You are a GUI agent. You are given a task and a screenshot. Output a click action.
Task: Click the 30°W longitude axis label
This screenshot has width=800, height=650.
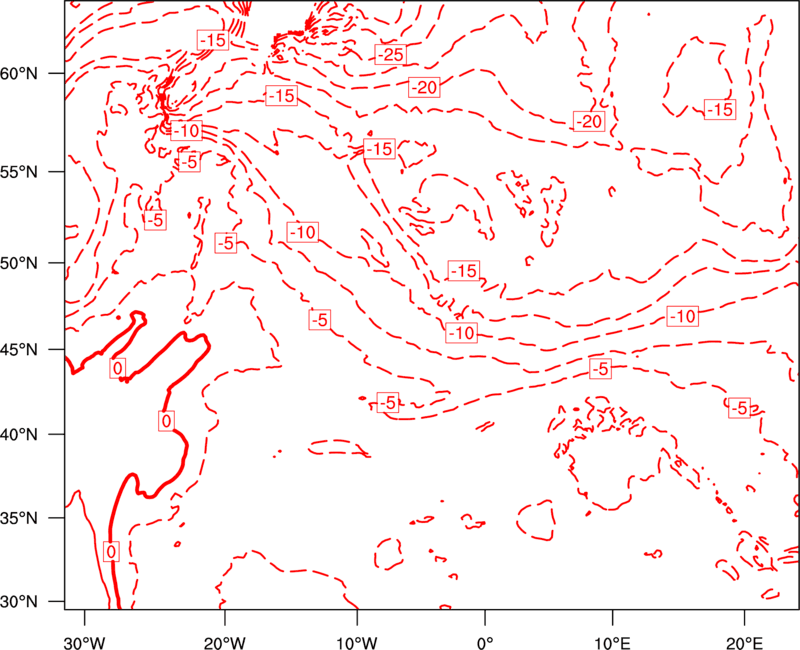85,642
